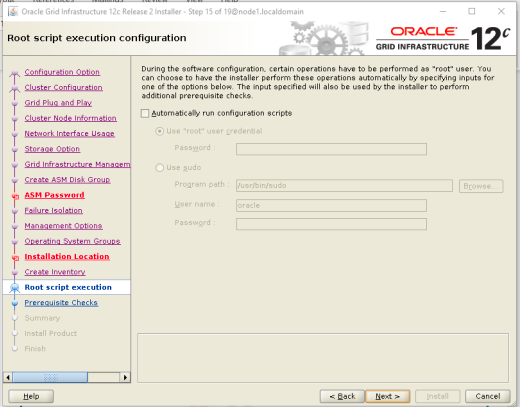Image resolution: width=520 pixels, height=407 pixels.
Task: Click the Browse button for program path
Action: point(481,186)
